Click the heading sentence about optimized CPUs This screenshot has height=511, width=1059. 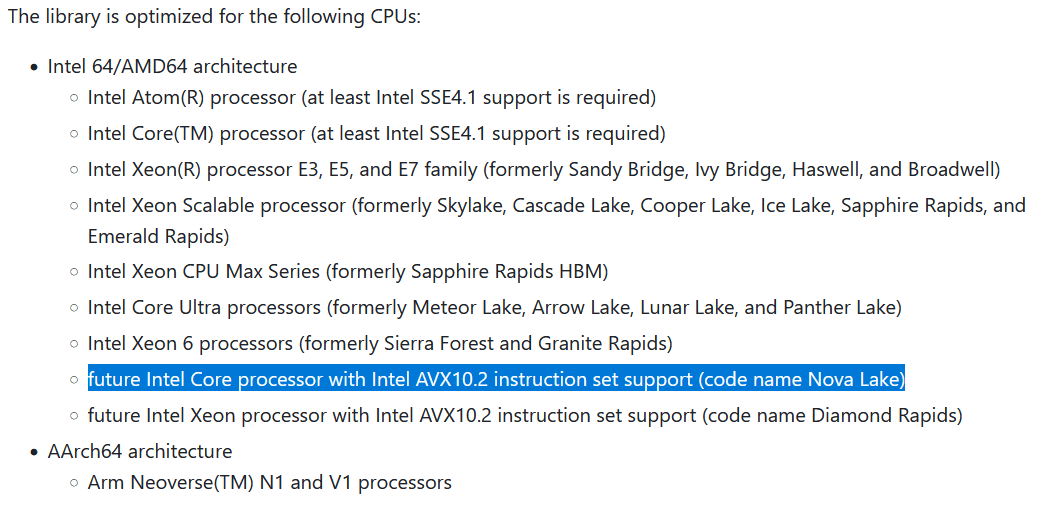tap(213, 19)
